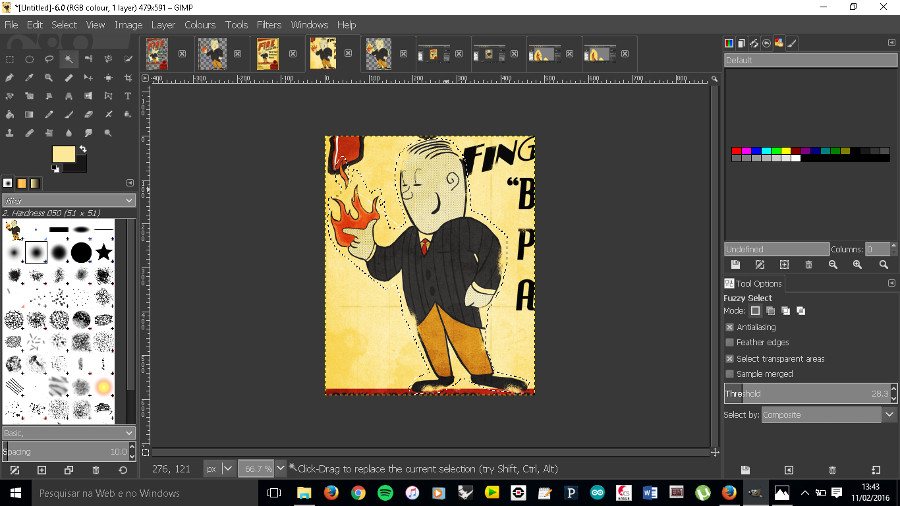Toggle Select transparent areas checkbox
Screen dimensions: 900x506
click(730, 359)
